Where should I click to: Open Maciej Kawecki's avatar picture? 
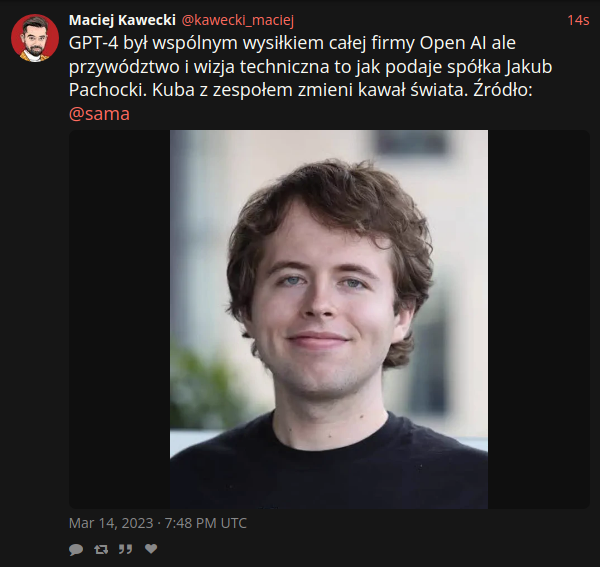pyautogui.click(x=35, y=38)
